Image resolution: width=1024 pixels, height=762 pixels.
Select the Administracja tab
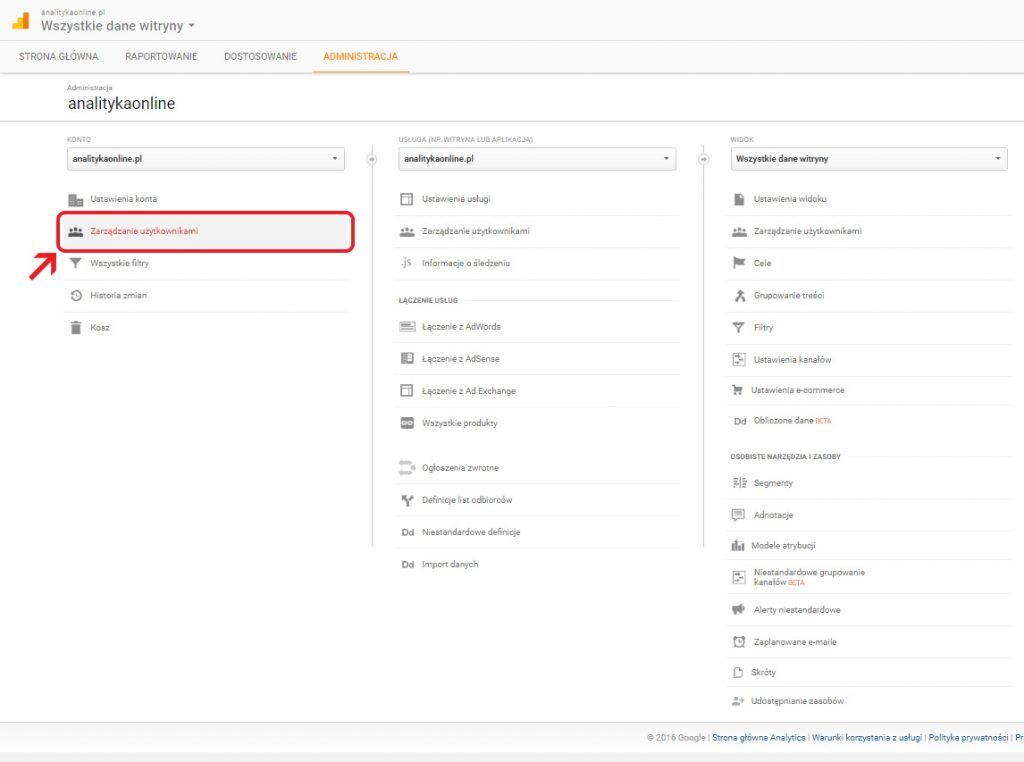pyautogui.click(x=360, y=56)
